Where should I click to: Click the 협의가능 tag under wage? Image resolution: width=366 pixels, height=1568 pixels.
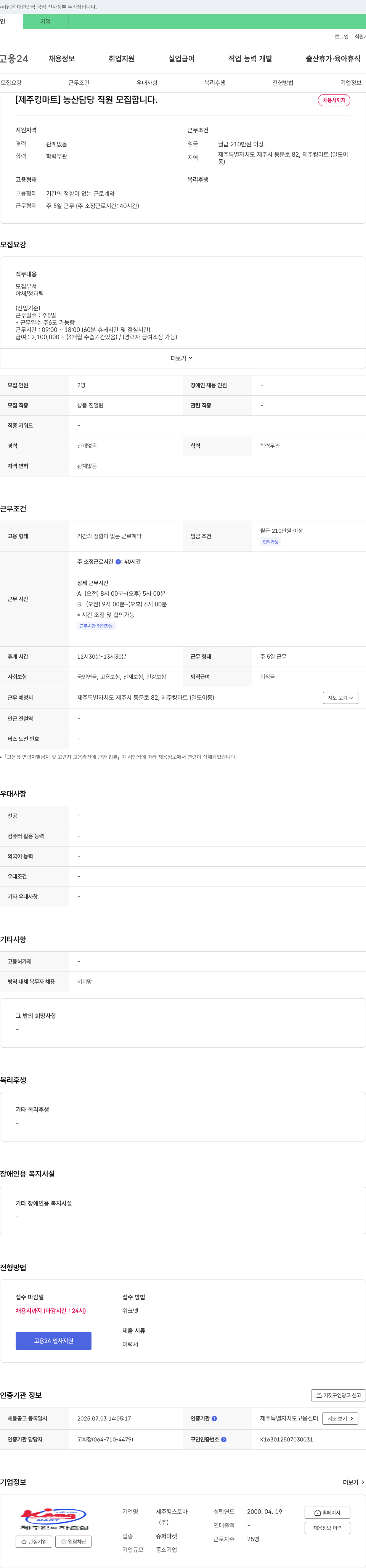point(270,542)
